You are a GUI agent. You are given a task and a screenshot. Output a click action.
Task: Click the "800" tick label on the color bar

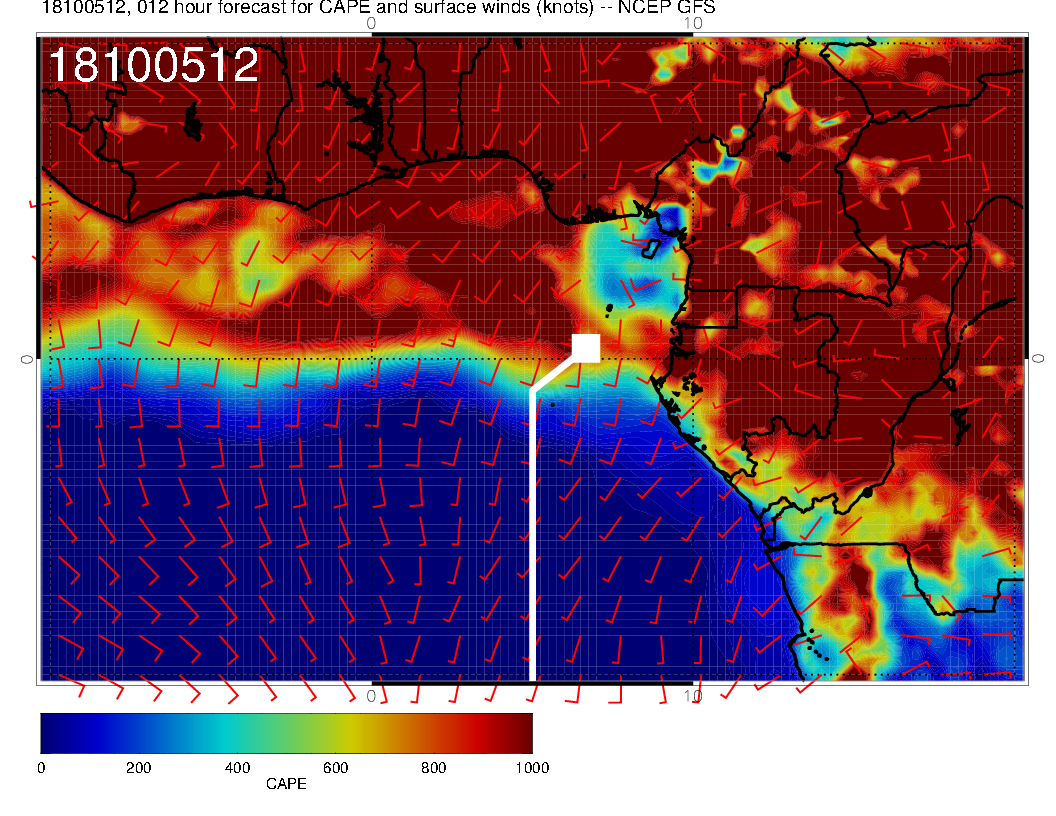click(433, 768)
